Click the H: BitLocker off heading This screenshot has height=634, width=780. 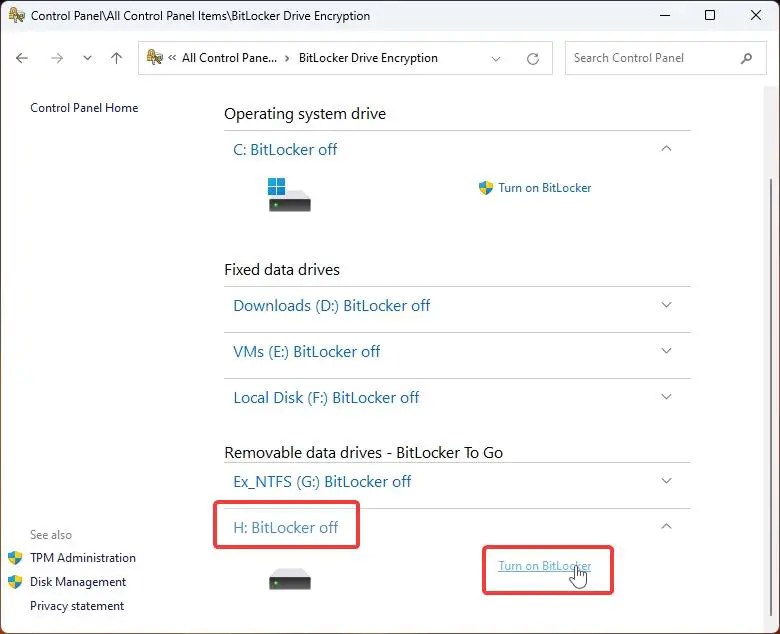[x=286, y=527]
